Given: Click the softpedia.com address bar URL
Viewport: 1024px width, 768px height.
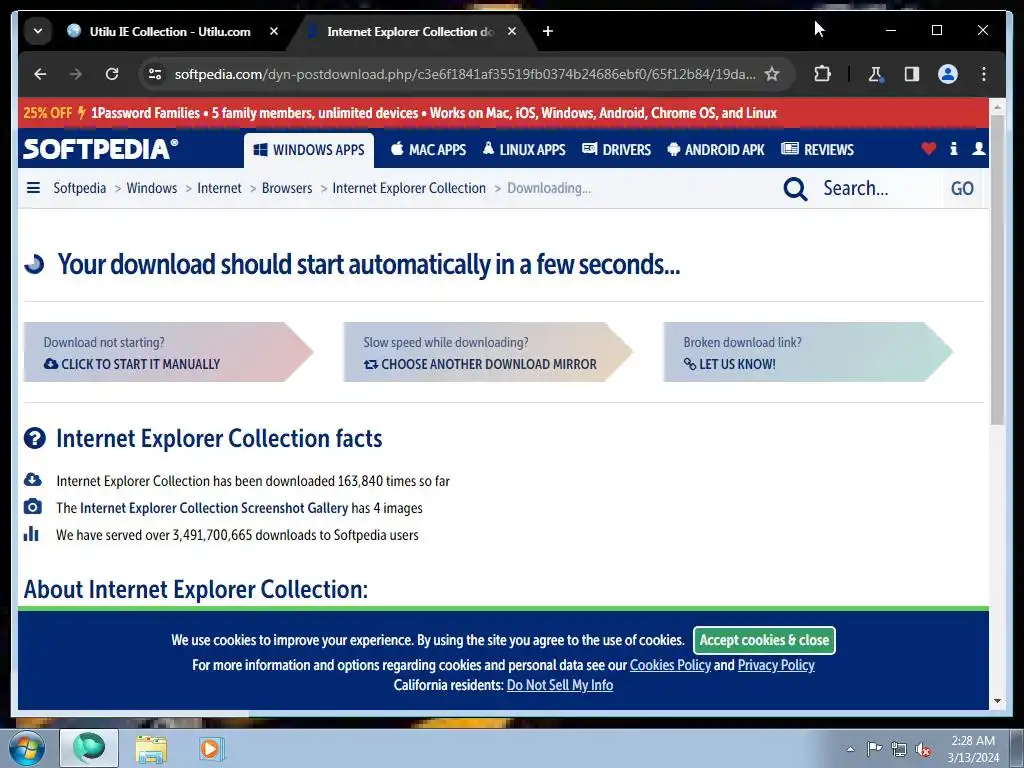Looking at the screenshot, I should pyautogui.click(x=464, y=74).
